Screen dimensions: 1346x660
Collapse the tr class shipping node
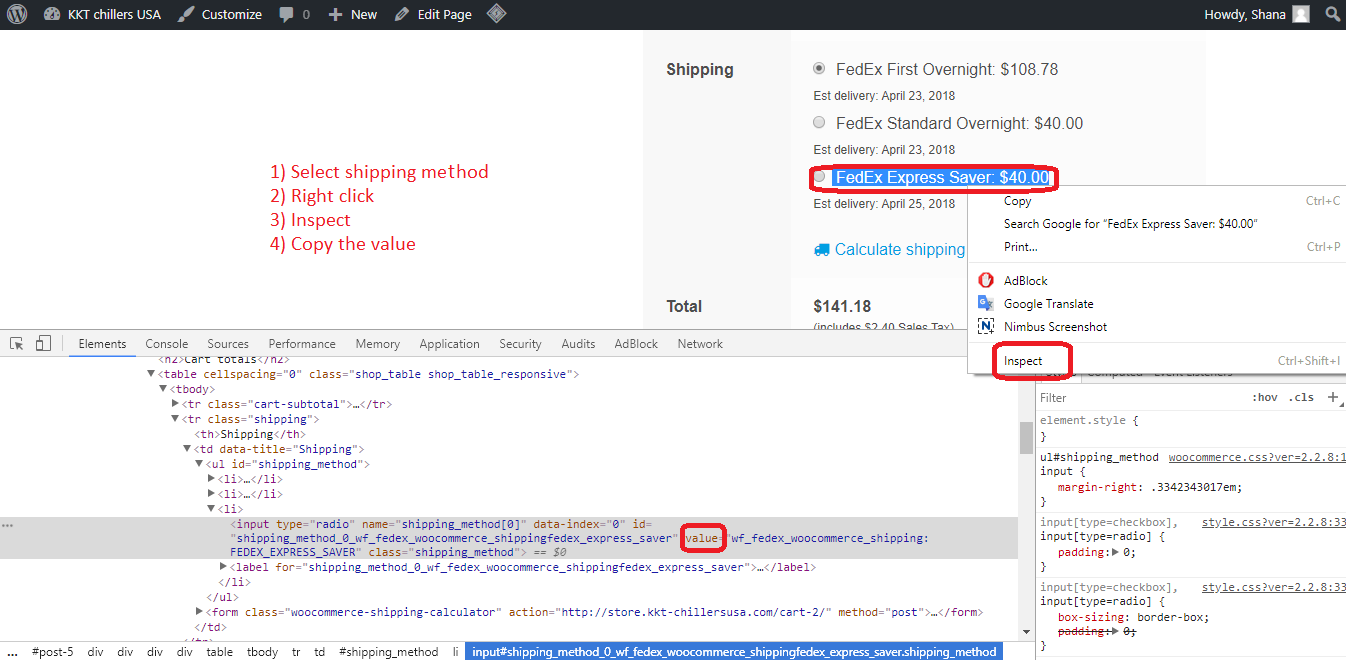click(176, 419)
